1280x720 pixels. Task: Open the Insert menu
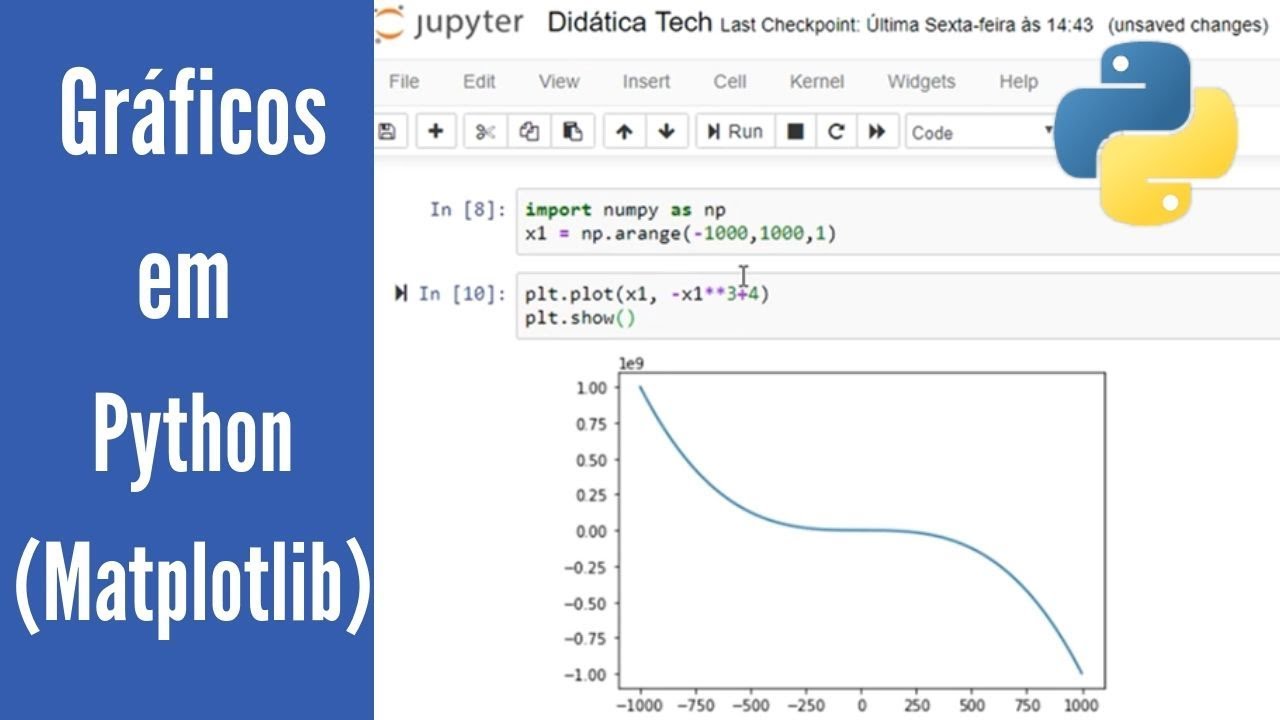coord(646,82)
